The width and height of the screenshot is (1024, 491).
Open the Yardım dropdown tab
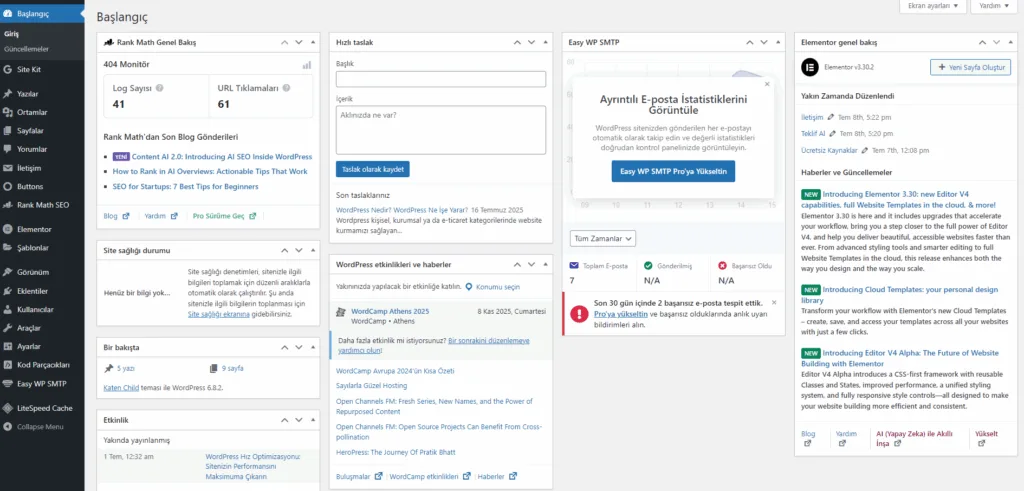click(x=992, y=6)
